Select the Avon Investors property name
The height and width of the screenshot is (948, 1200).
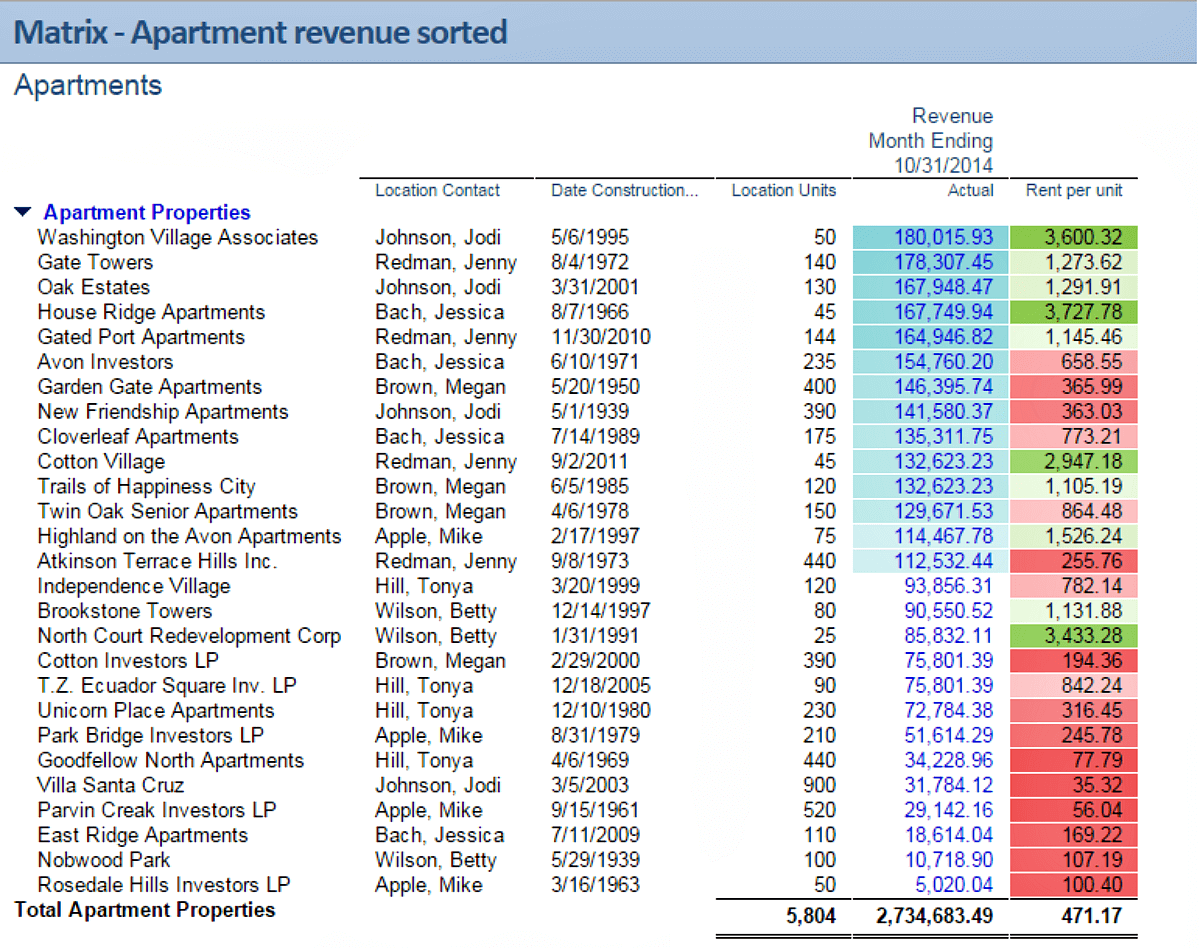(x=105, y=362)
